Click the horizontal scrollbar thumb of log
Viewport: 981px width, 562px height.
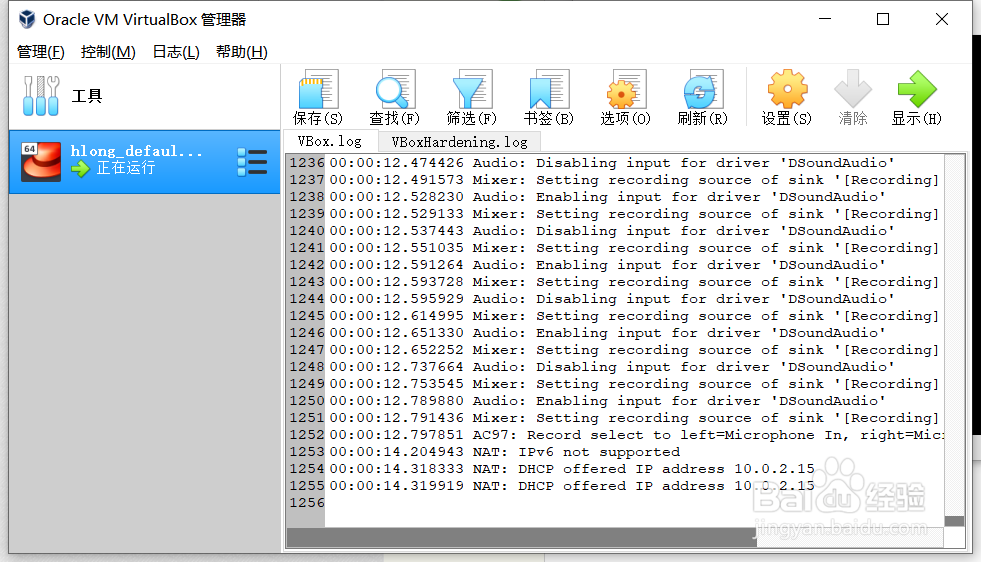522,537
